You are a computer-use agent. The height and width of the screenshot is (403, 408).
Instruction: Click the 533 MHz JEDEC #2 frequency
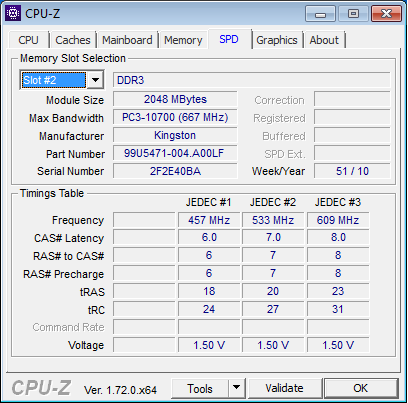[273, 220]
